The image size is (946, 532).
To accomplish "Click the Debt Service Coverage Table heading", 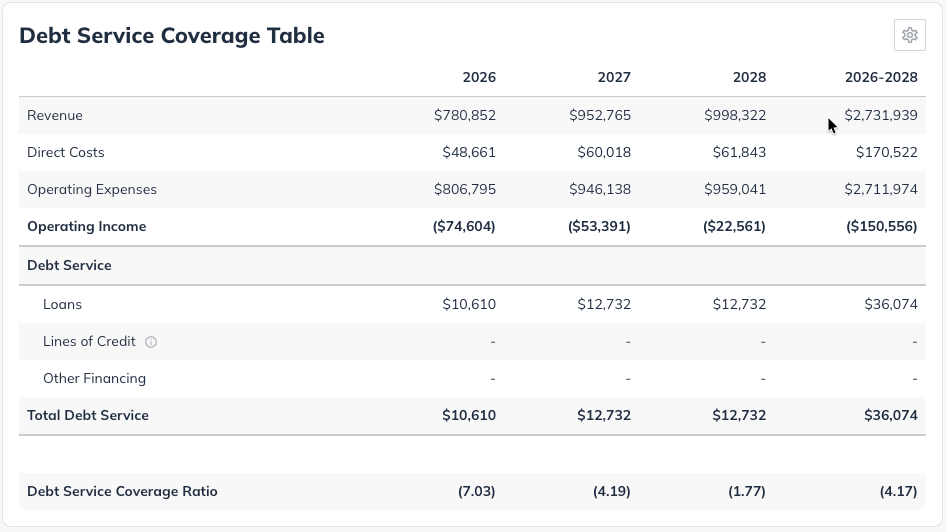I will 172,36.
